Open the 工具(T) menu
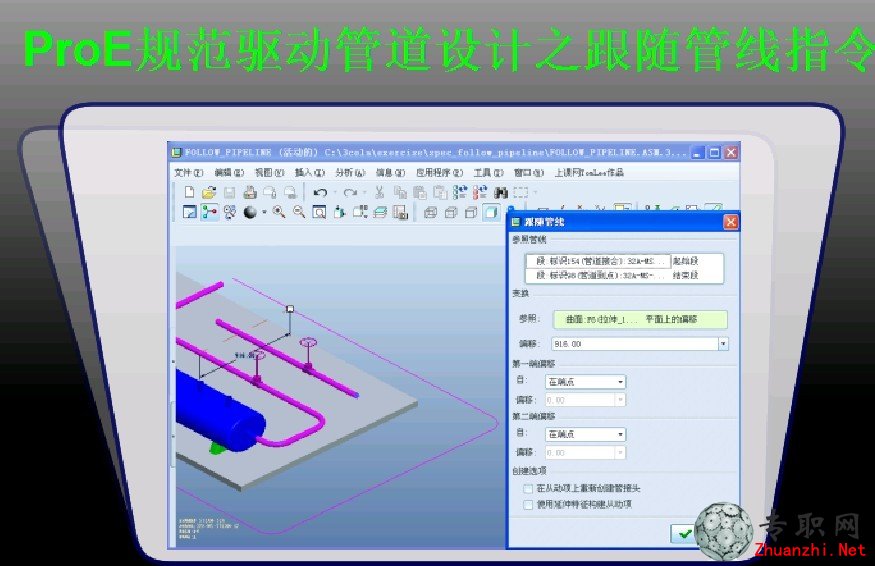The image size is (875, 566). tap(489, 172)
